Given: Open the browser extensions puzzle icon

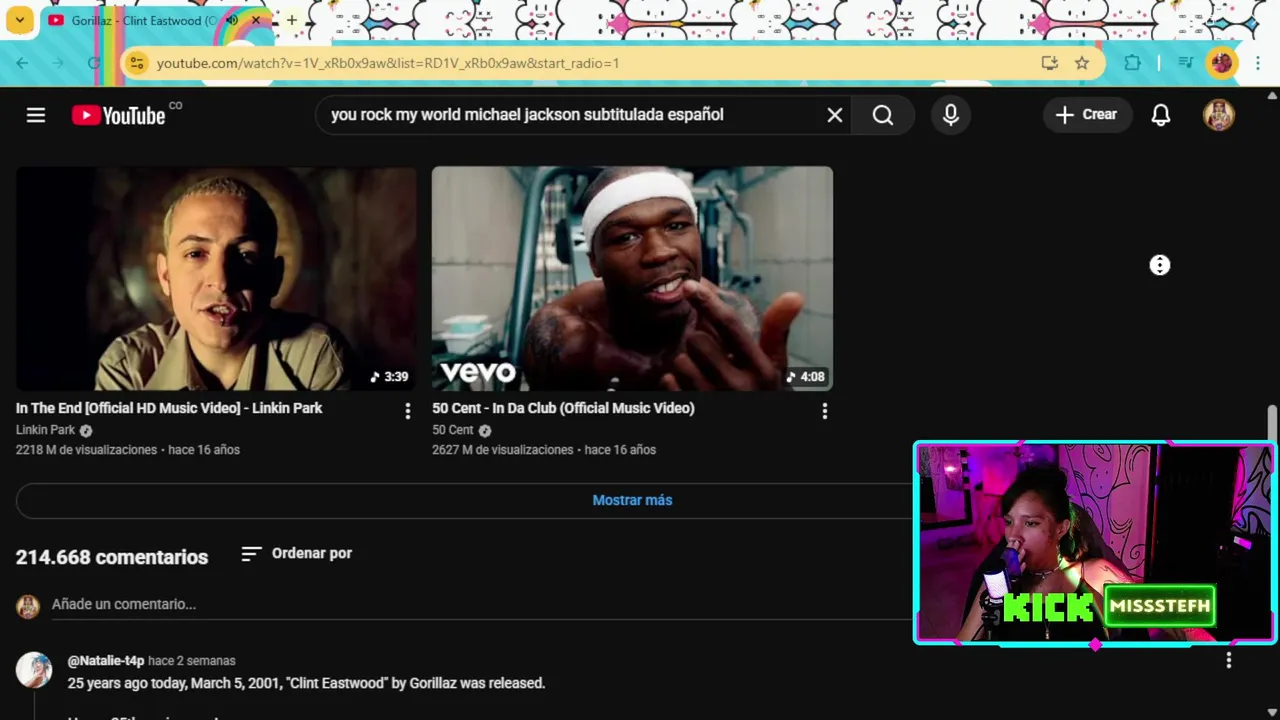Looking at the screenshot, I should click(1132, 63).
